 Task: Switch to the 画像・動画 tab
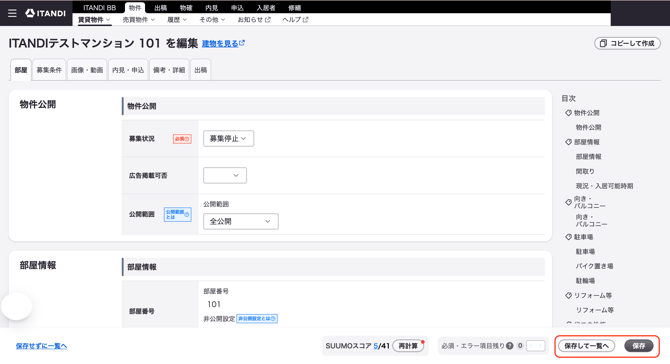pyautogui.click(x=87, y=70)
